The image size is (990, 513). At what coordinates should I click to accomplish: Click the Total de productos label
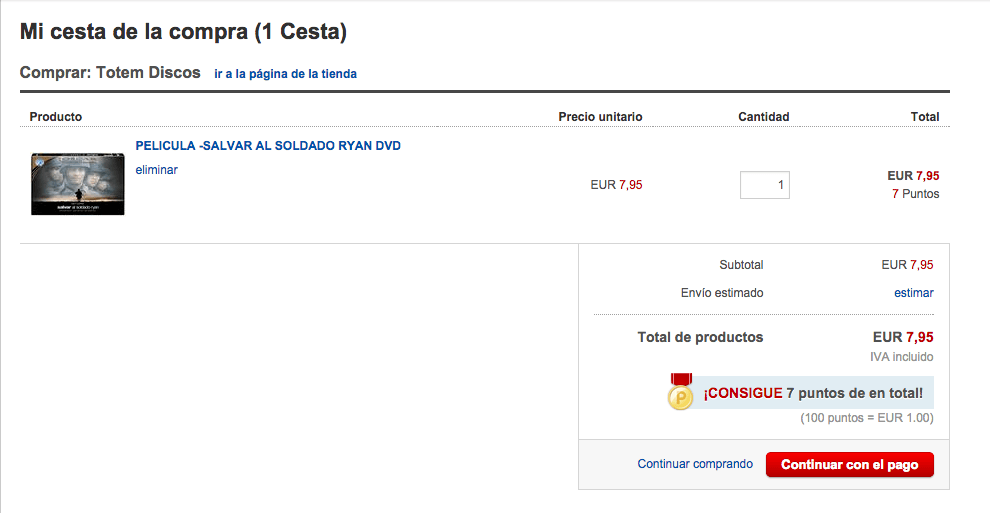click(700, 337)
